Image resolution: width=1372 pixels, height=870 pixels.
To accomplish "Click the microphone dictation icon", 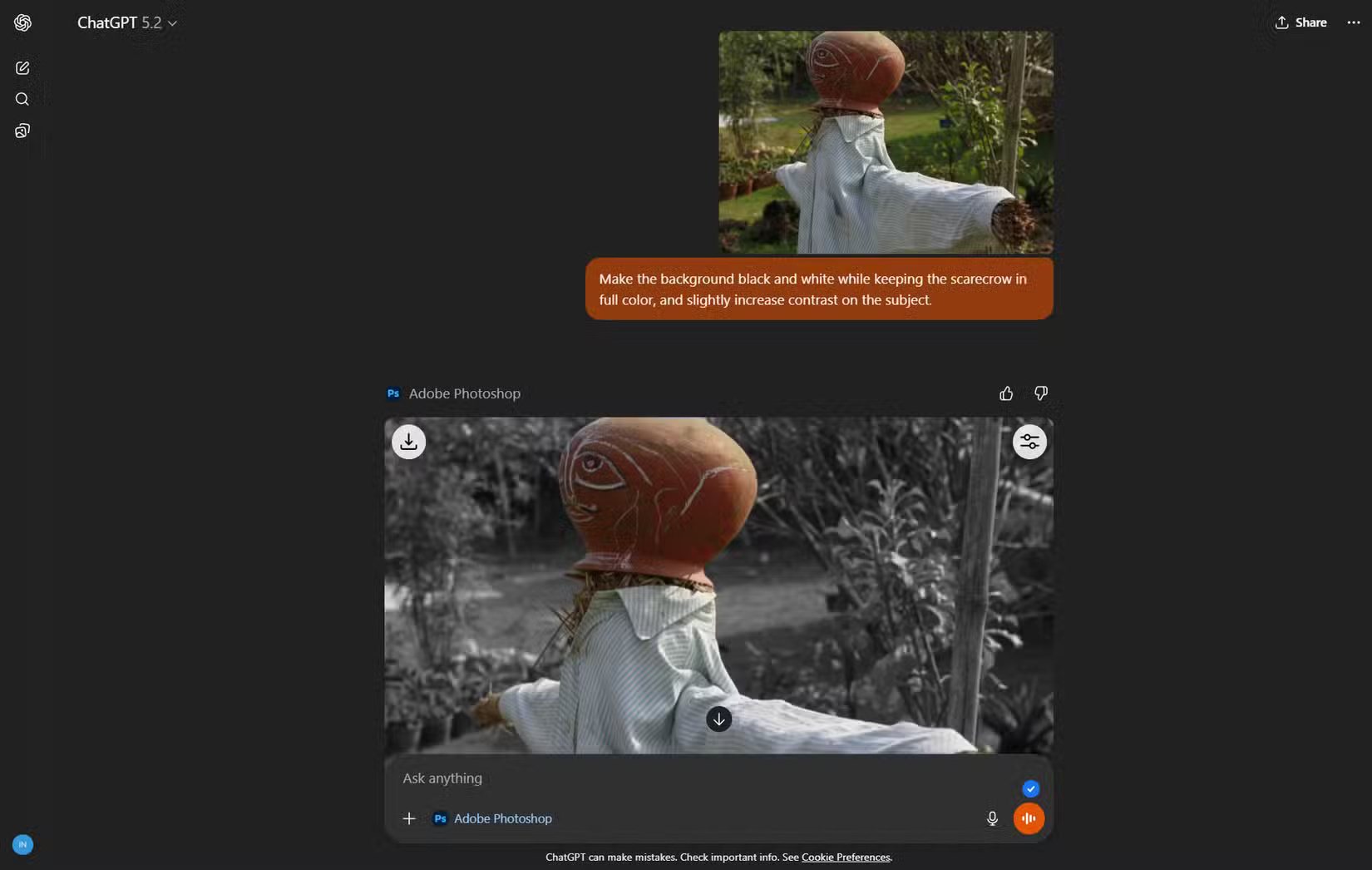I will pyautogui.click(x=992, y=818).
